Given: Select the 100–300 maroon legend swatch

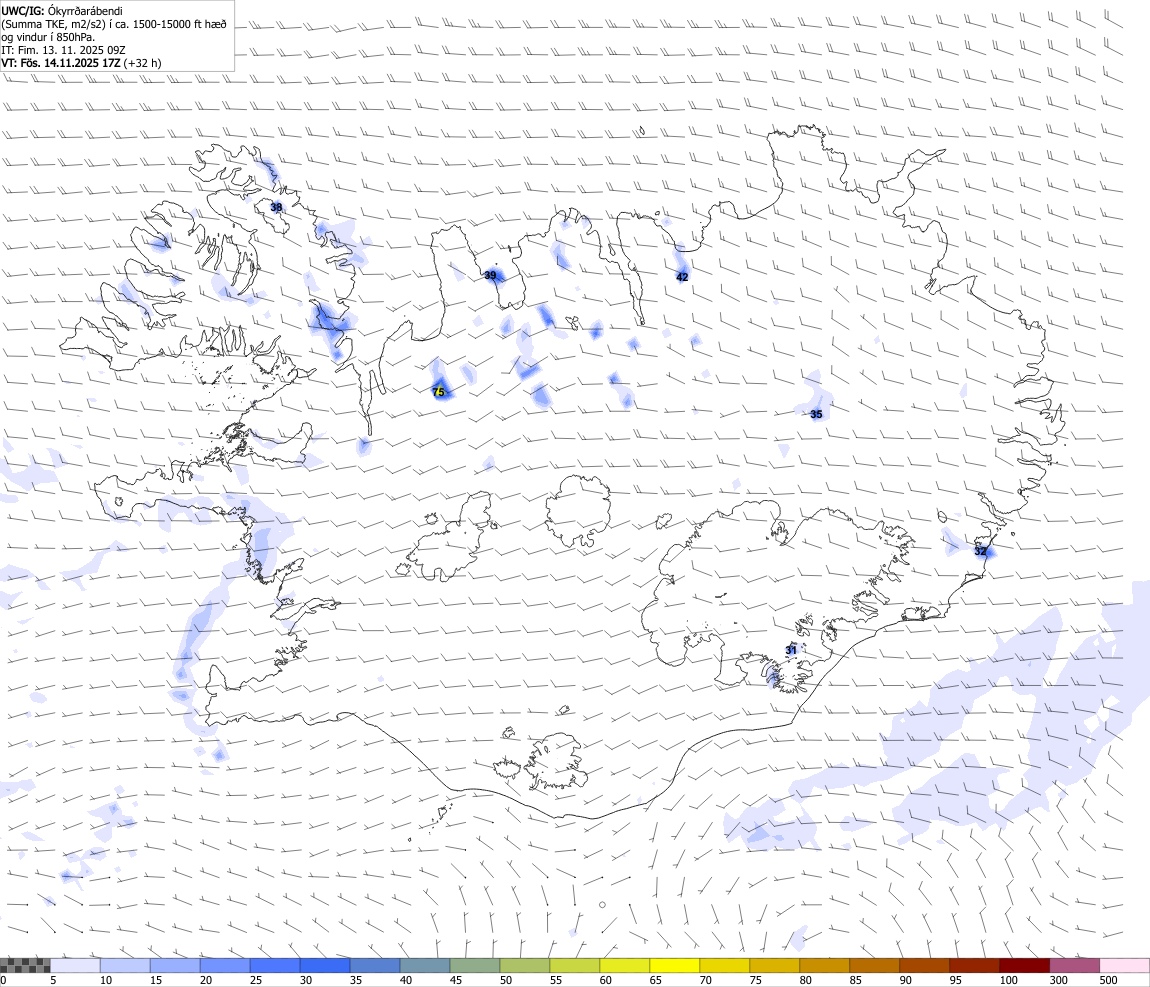Looking at the screenshot, I should pyautogui.click(x=1025, y=965).
